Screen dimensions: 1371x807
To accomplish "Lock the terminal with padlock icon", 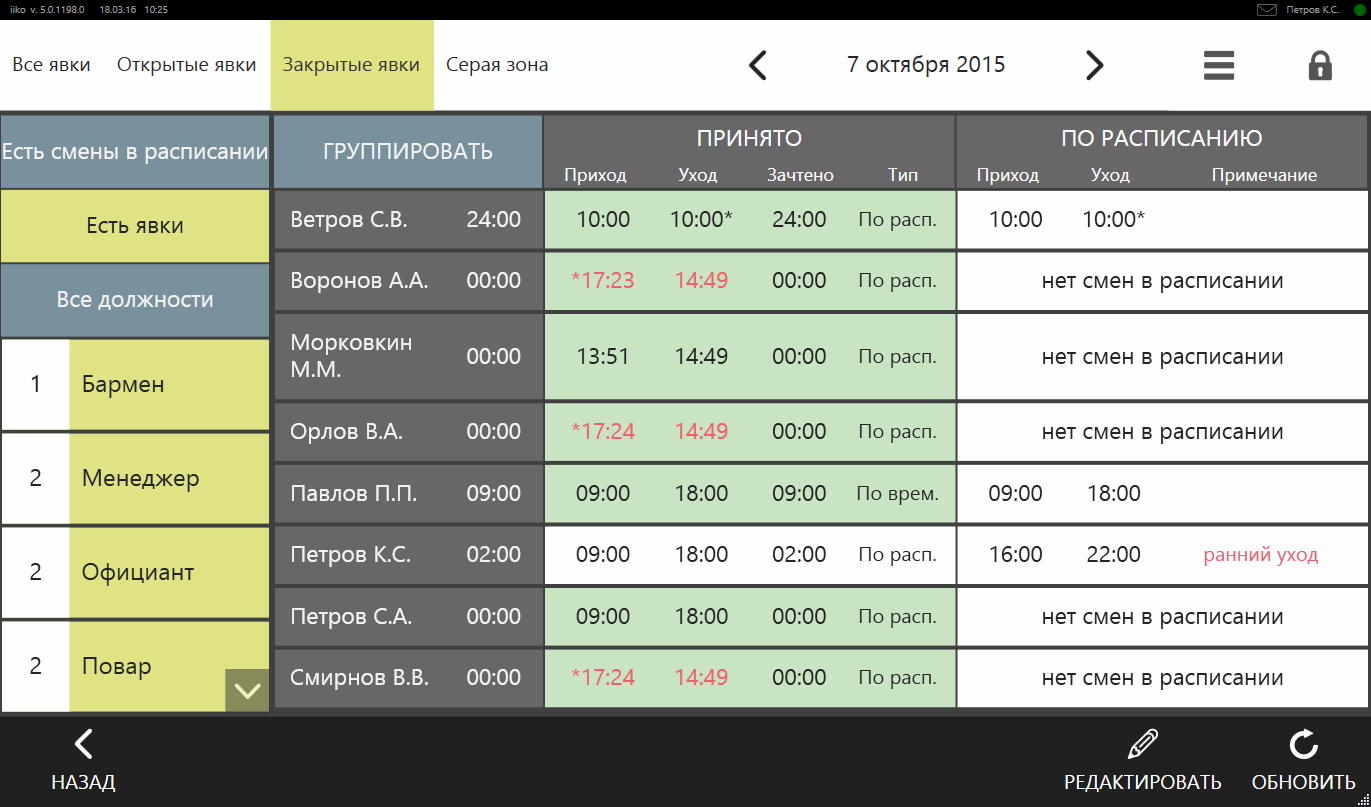I will [1320, 66].
